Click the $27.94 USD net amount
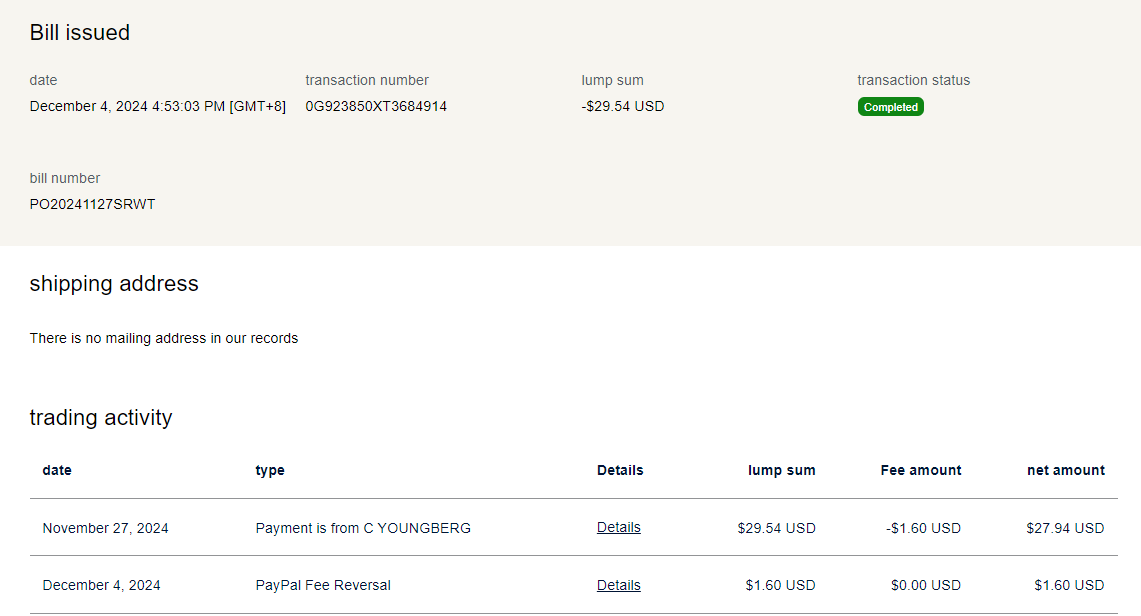This screenshot has height=616, width=1141. click(1065, 528)
